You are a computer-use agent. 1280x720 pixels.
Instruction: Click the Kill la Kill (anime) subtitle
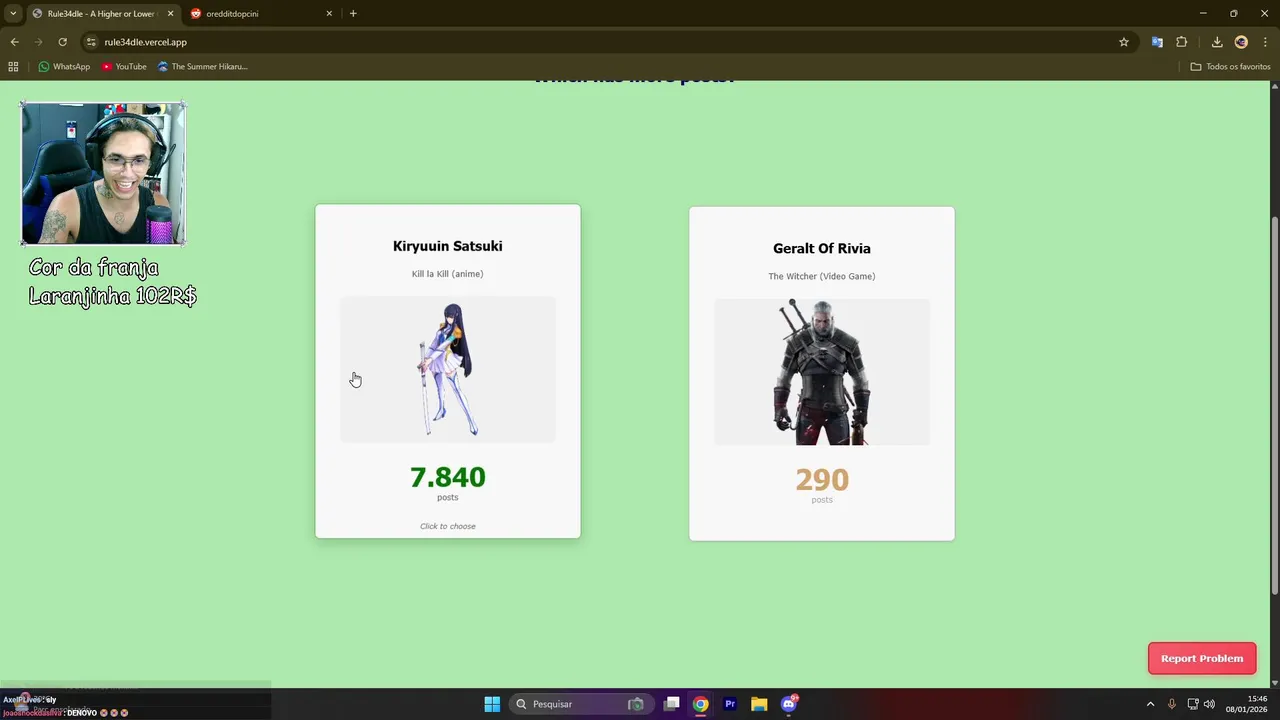click(448, 274)
